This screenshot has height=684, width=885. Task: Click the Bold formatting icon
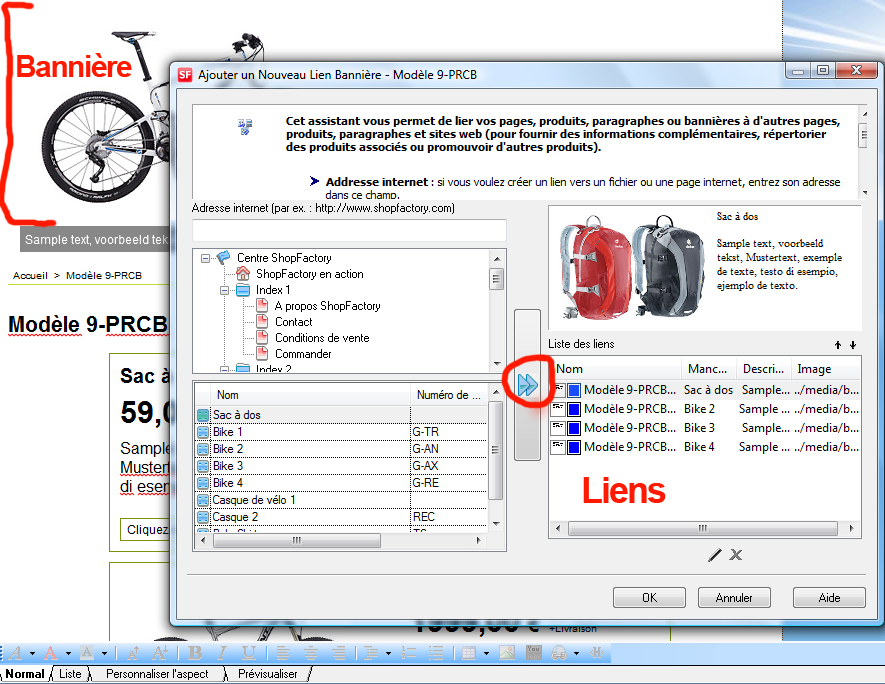pyautogui.click(x=196, y=653)
